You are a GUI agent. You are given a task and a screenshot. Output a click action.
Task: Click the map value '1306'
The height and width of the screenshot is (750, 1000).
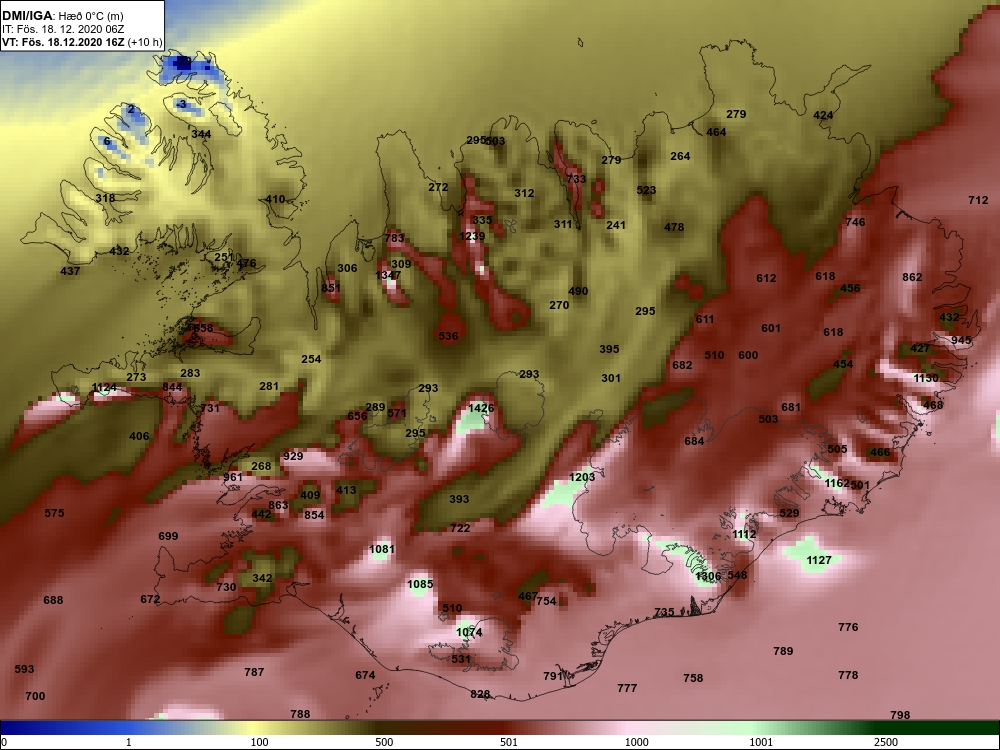(x=708, y=577)
